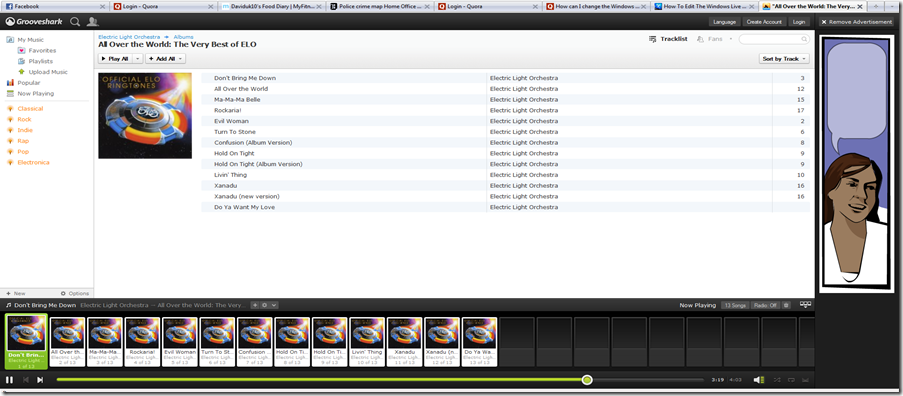Screen dimensions: 903x396
Task: Toggle Radio Off button in queue
Action: 765,305
